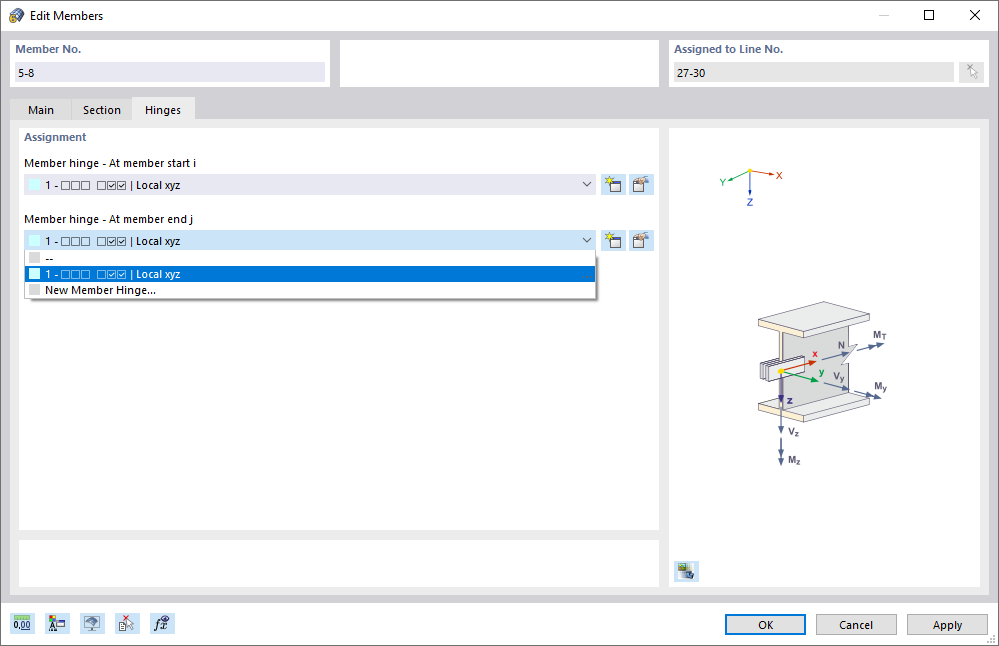999x646 pixels.
Task: Select the rendering view icon in bottom toolbar
Action: (92, 623)
